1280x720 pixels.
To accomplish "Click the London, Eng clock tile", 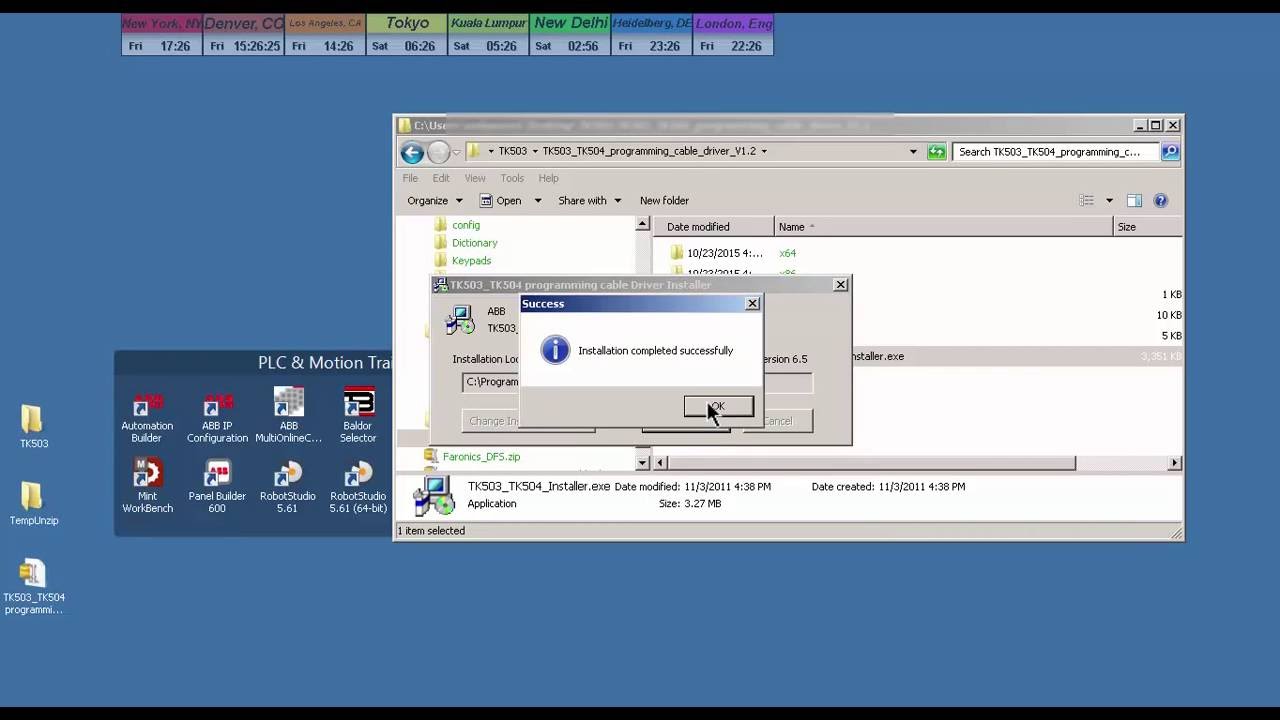I will point(733,35).
